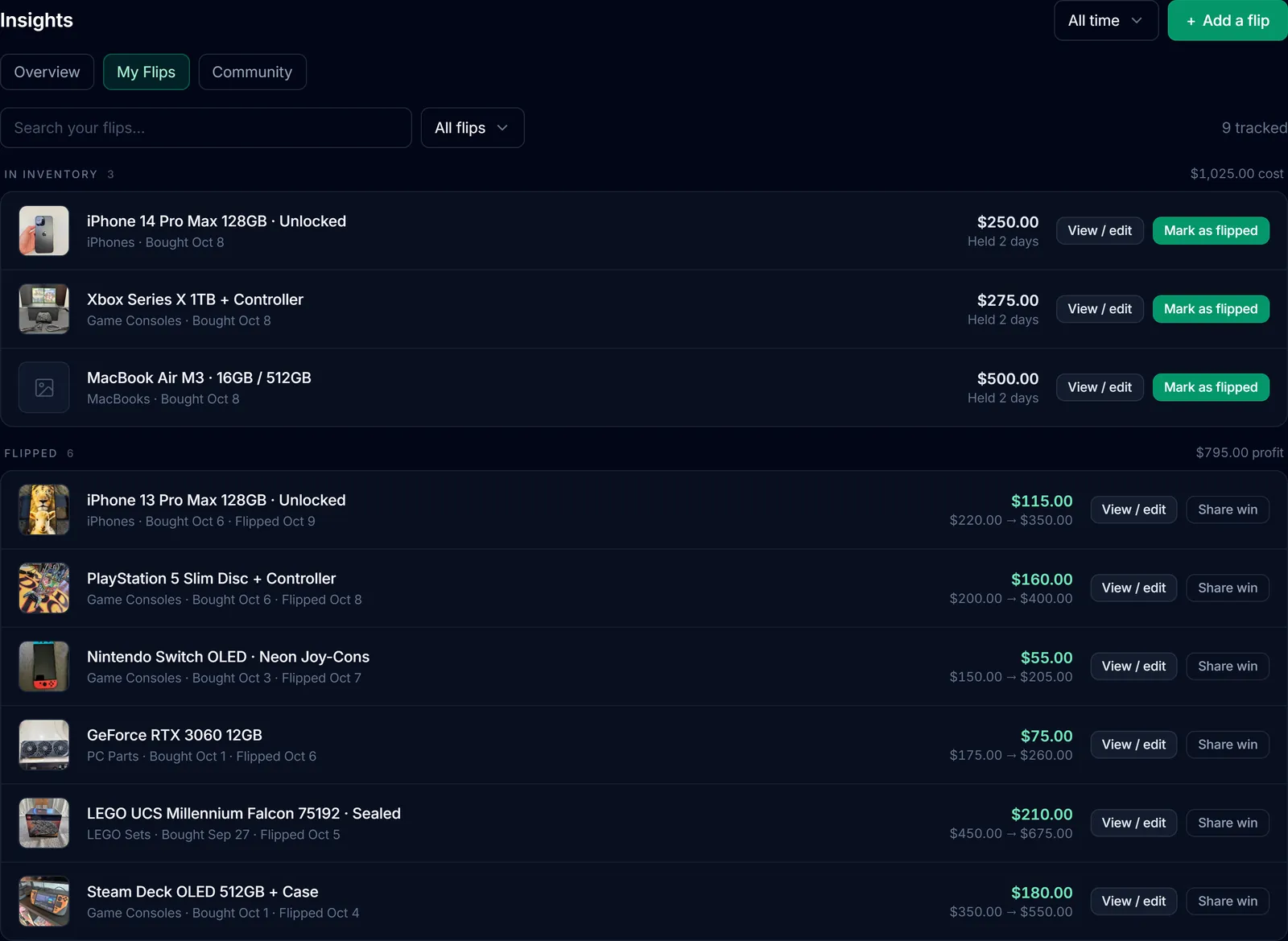The width and height of the screenshot is (1288, 941).
Task: Open the iPhone 13 Pro Max thumbnail
Action: [x=44, y=510]
